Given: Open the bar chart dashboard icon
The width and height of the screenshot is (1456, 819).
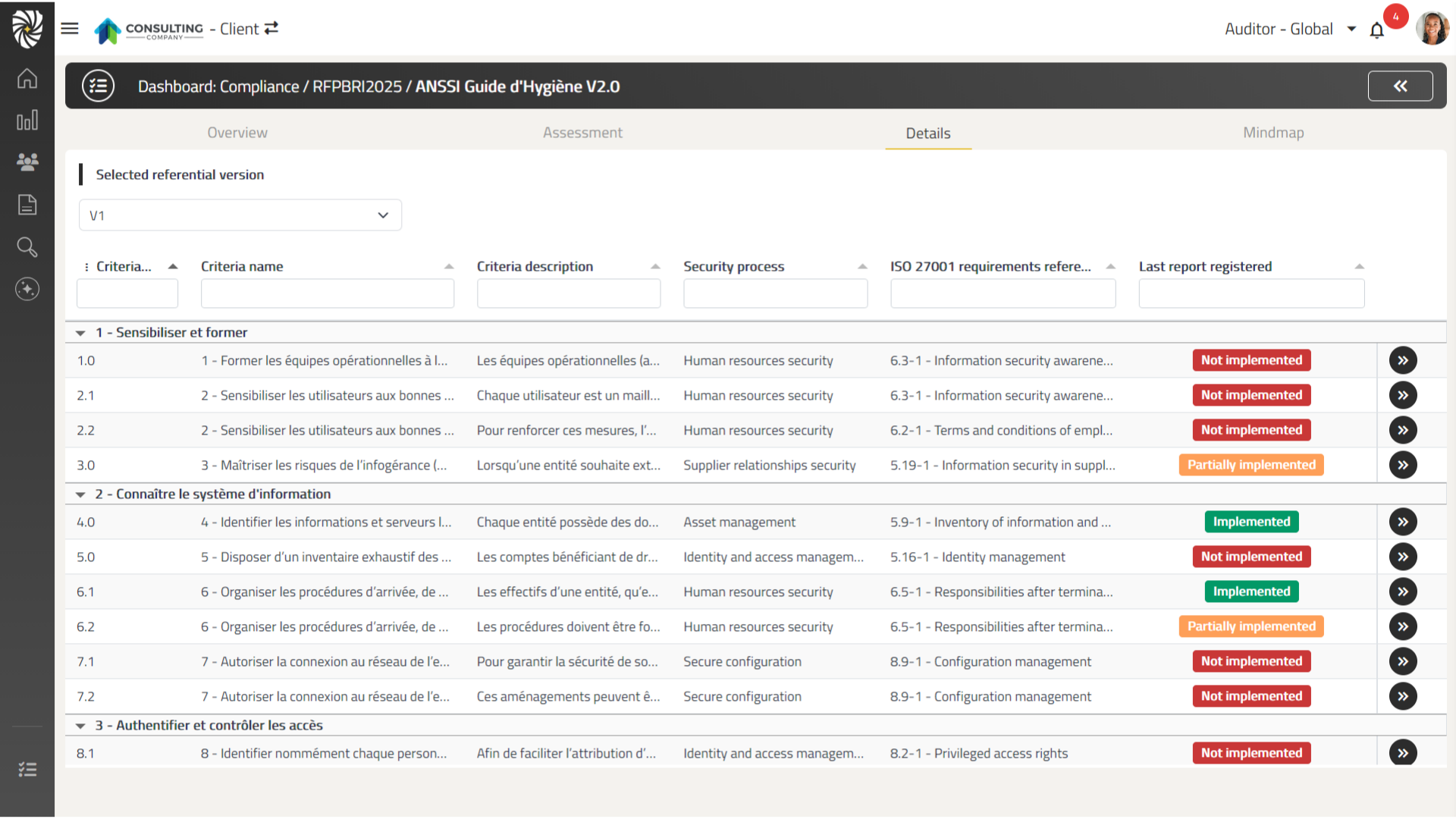Looking at the screenshot, I should (x=27, y=121).
